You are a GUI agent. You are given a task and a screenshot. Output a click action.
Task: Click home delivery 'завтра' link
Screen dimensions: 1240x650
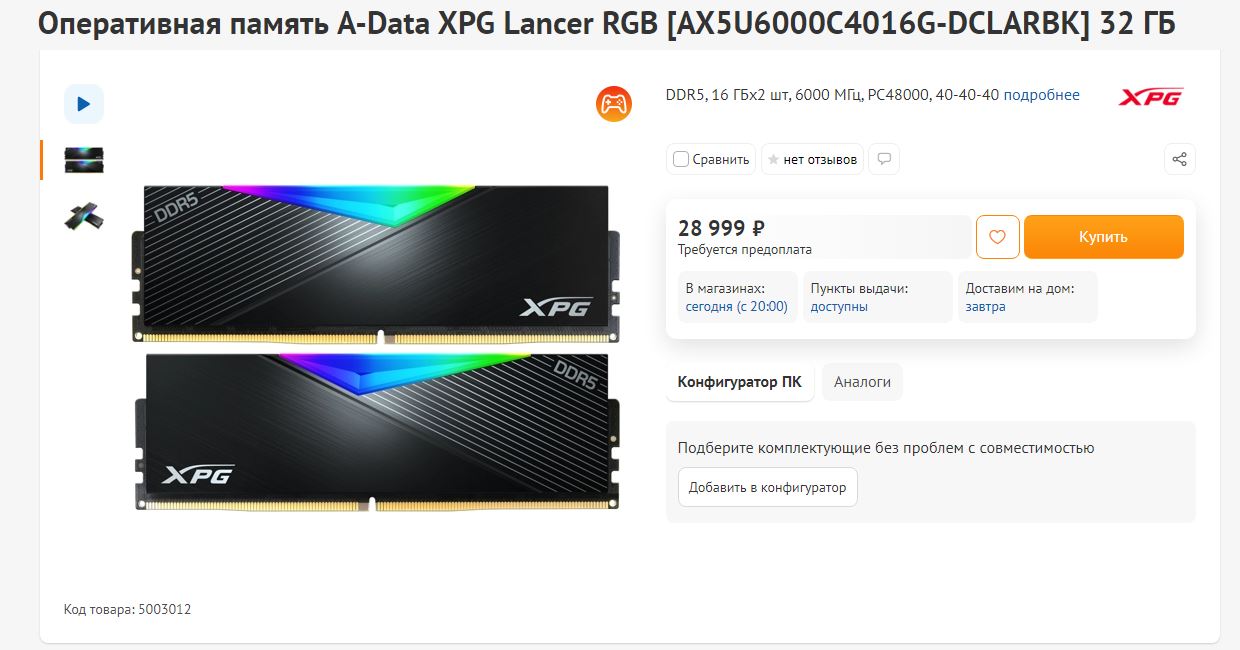[x=985, y=306]
